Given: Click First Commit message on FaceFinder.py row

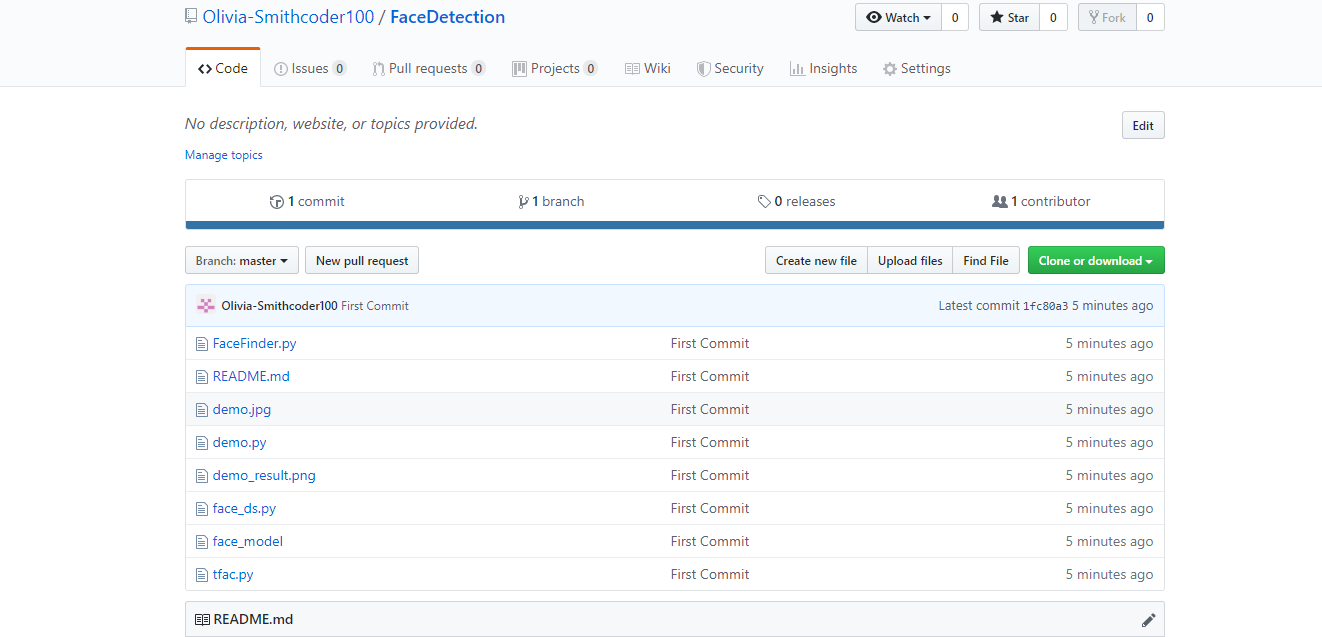Looking at the screenshot, I should [x=710, y=343].
